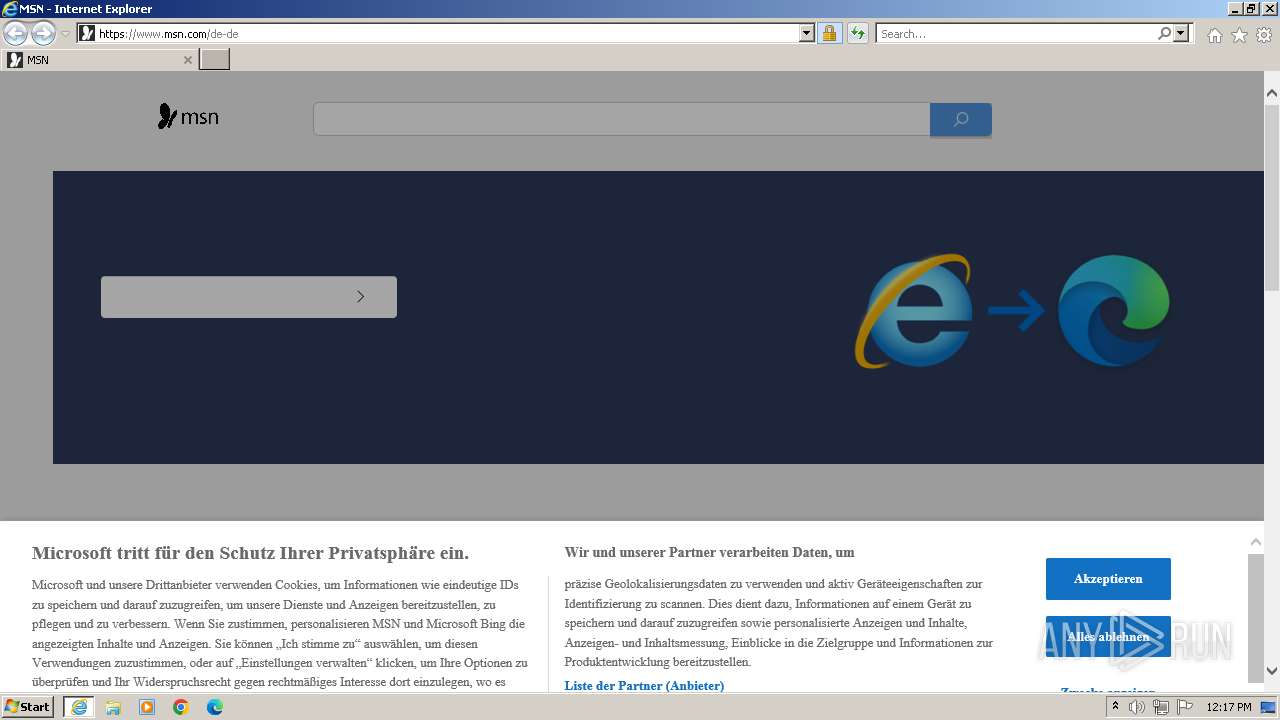Click the heading Microsoft tritt für den Schutz
Screen dimensions: 1280x720
[250, 553]
